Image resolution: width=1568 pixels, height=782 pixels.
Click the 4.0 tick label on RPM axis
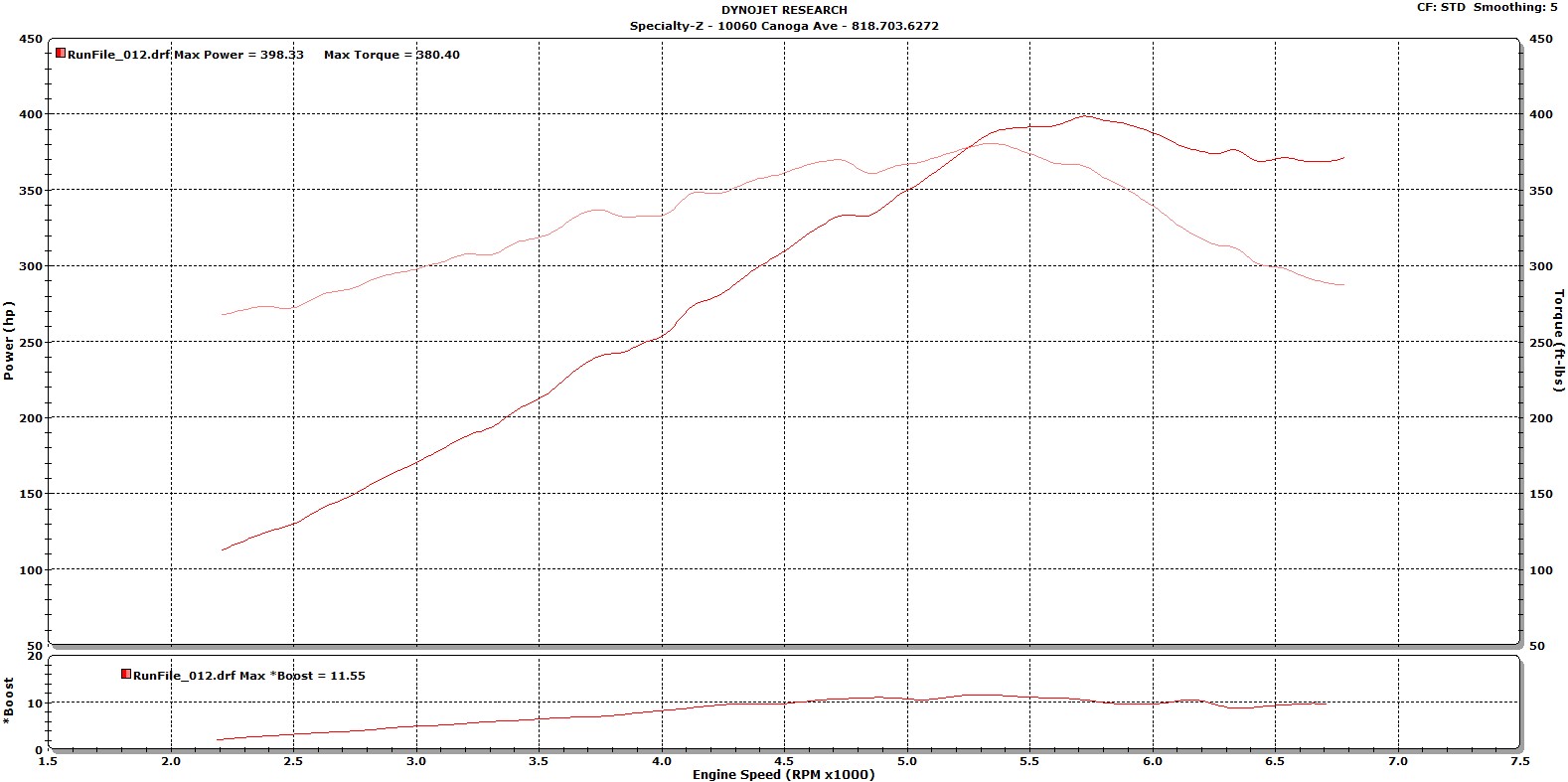point(662,761)
